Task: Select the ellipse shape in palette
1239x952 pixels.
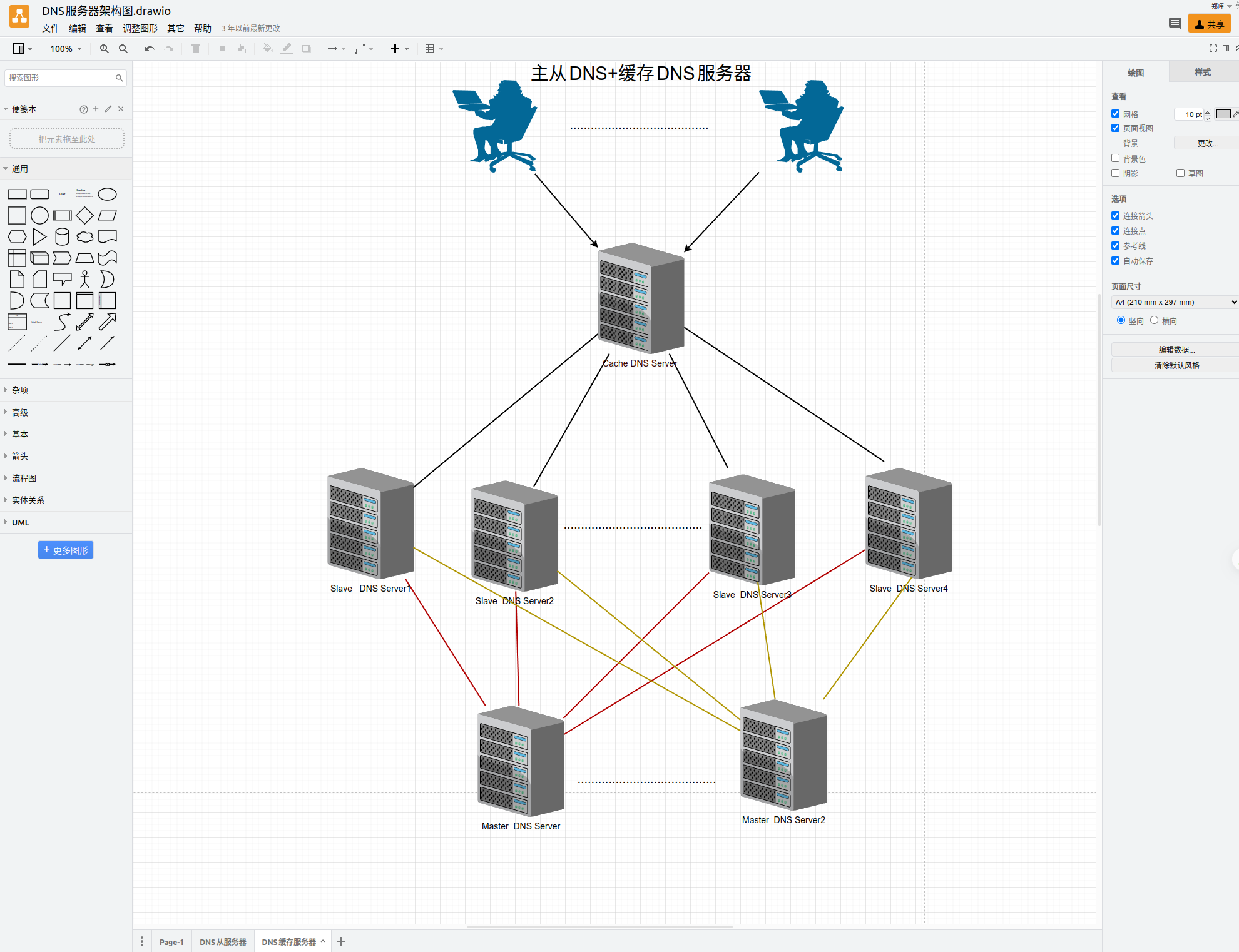Action: [107, 195]
